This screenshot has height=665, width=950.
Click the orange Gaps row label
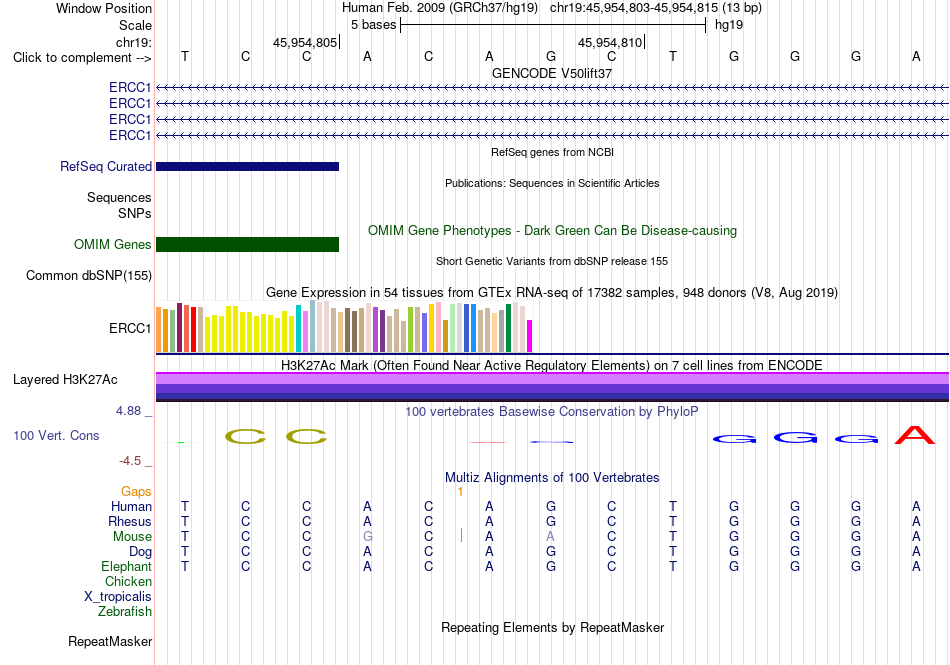(x=136, y=491)
